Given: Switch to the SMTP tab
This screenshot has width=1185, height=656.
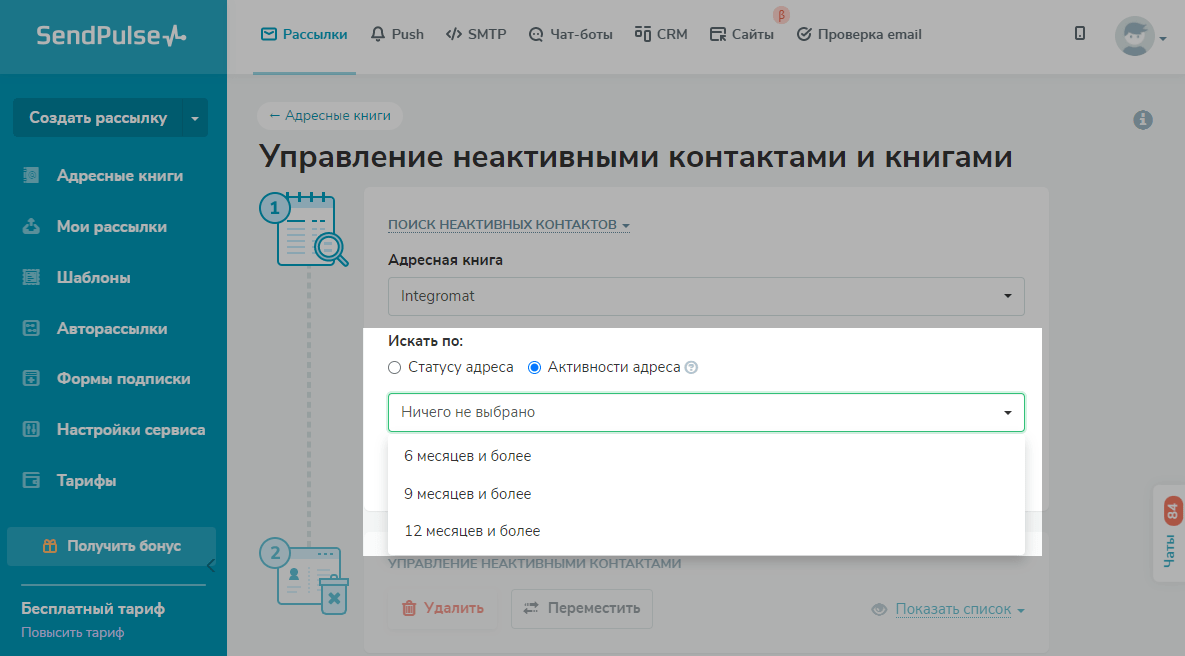Looking at the screenshot, I should coord(476,34).
